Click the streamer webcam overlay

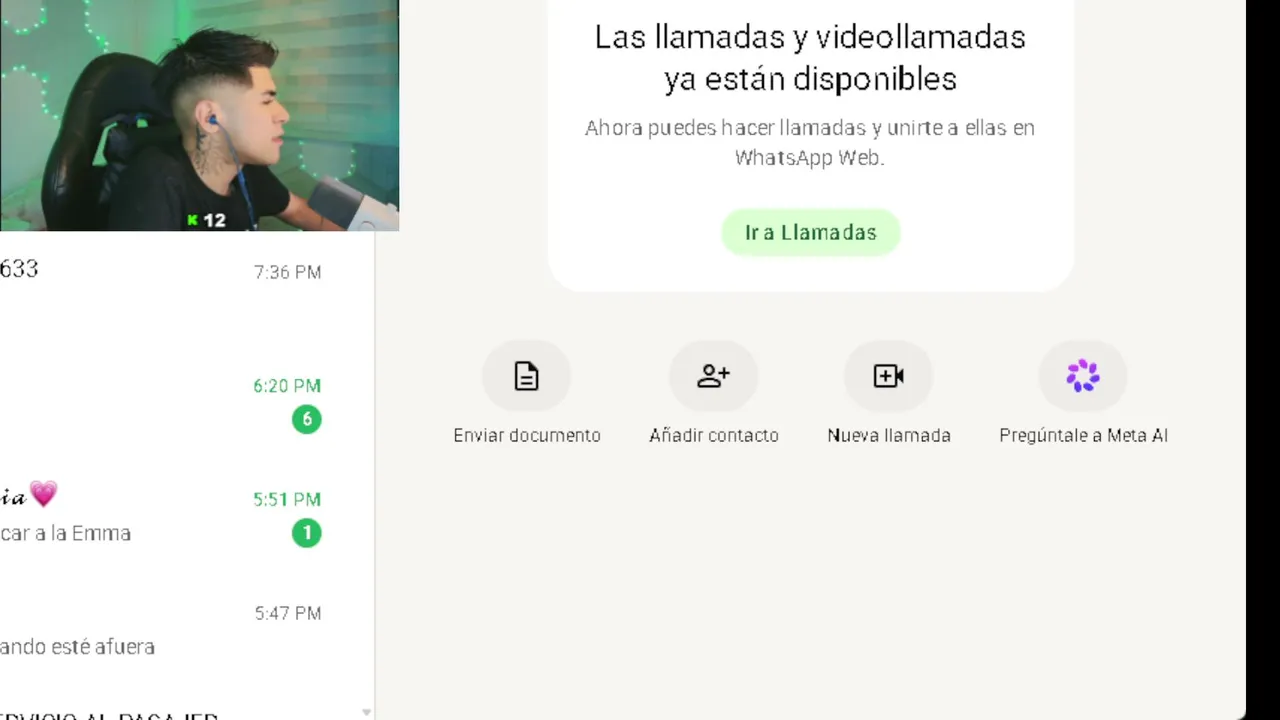tap(199, 115)
